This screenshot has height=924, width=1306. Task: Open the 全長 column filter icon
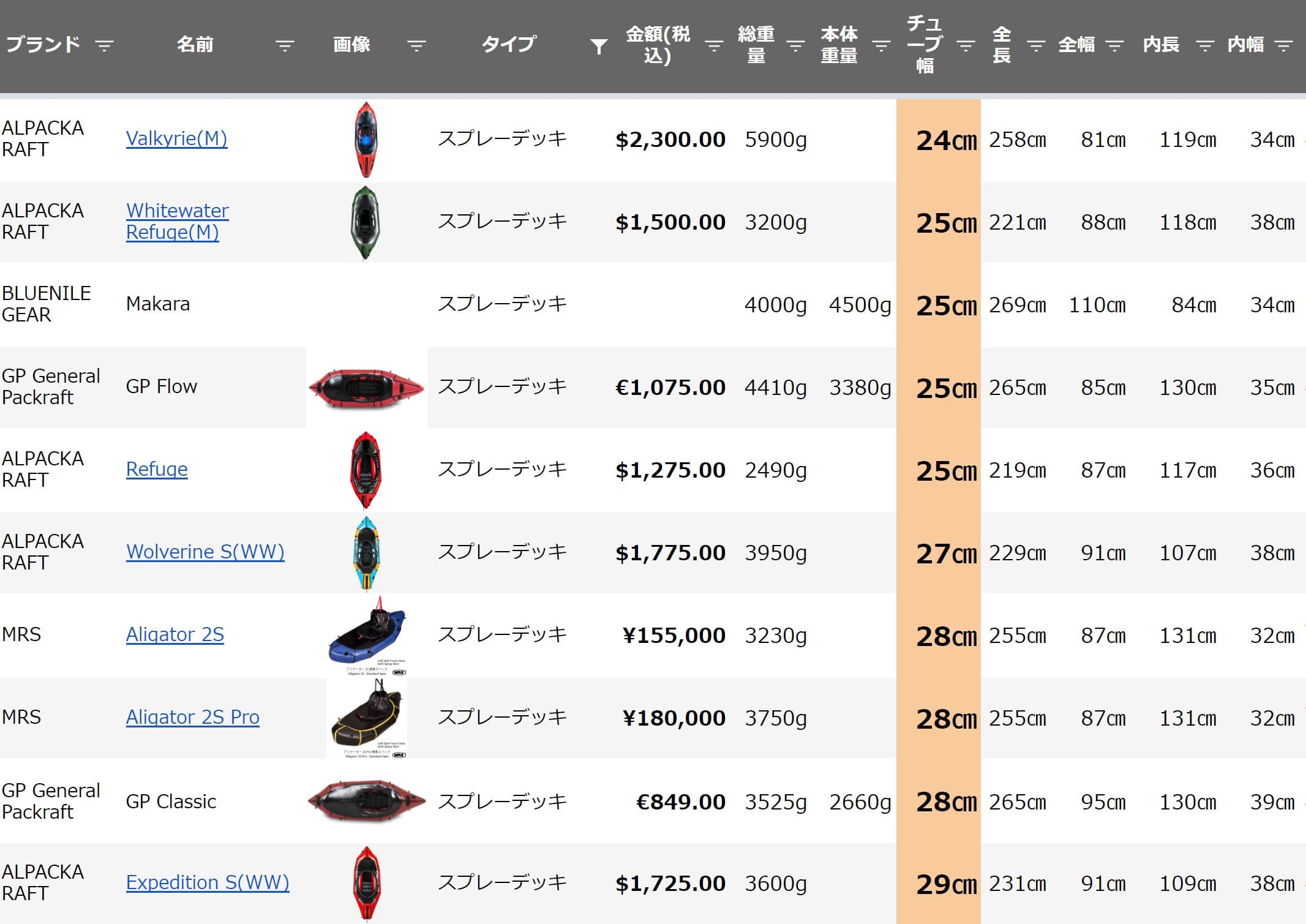pyautogui.click(x=1037, y=45)
